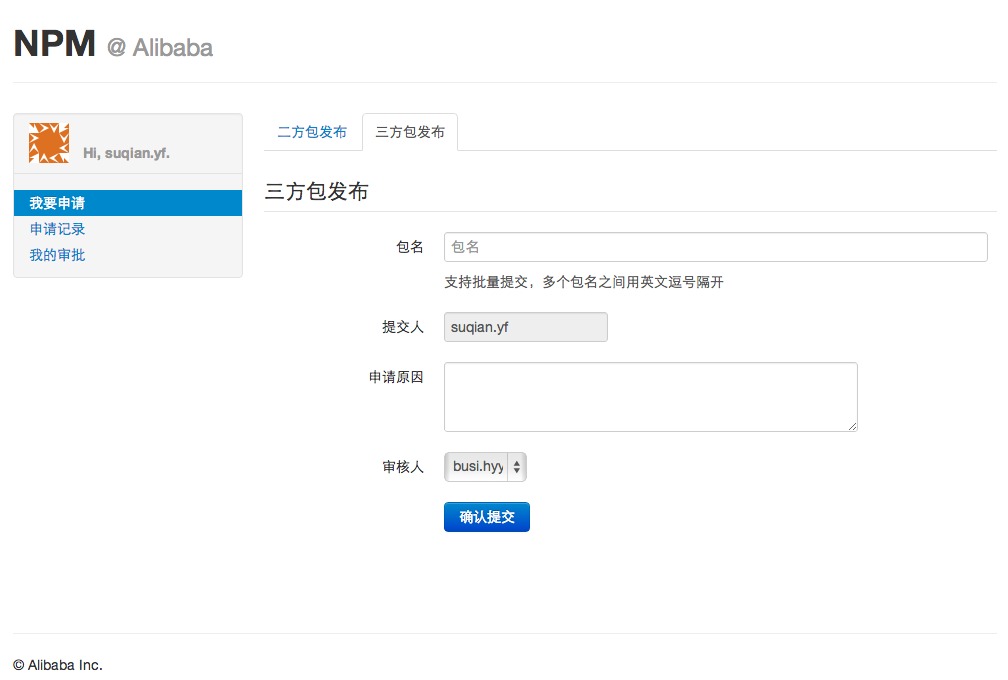
Task: Focus the 包名 package name field
Action: (x=715, y=247)
